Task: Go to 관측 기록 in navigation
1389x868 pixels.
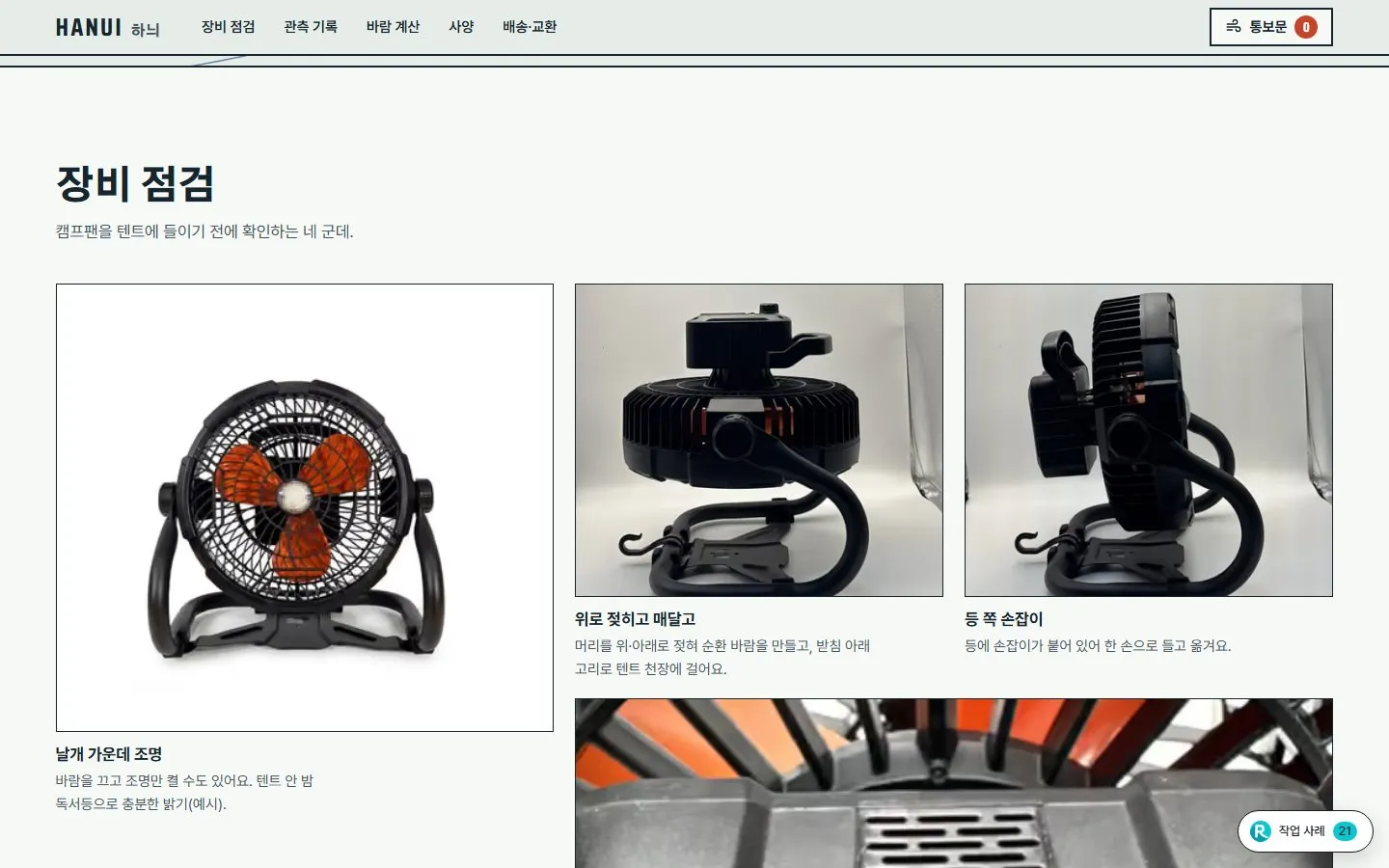Action: click(x=311, y=27)
